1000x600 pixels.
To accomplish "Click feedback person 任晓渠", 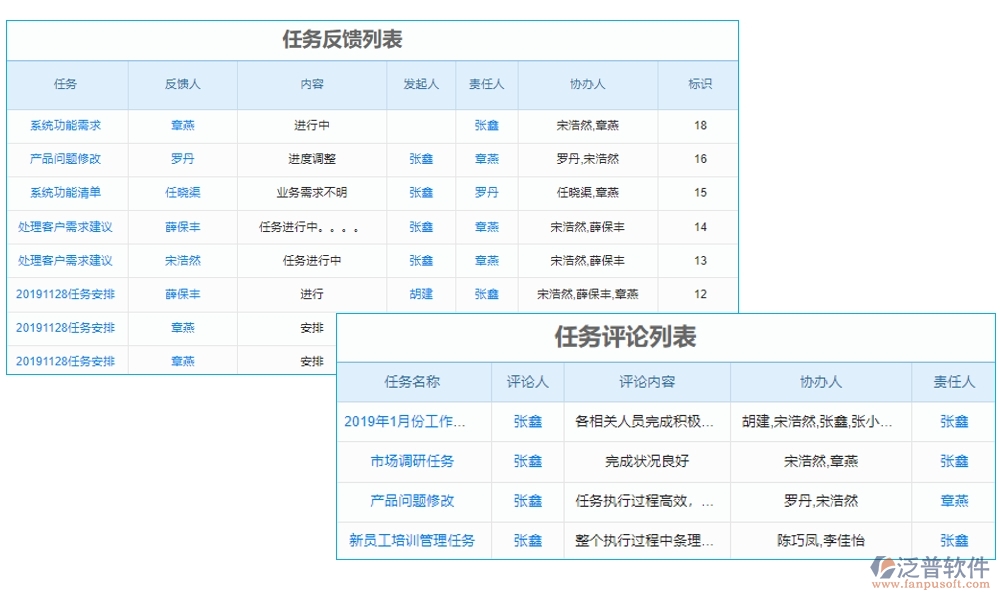I will pyautogui.click(x=182, y=193).
